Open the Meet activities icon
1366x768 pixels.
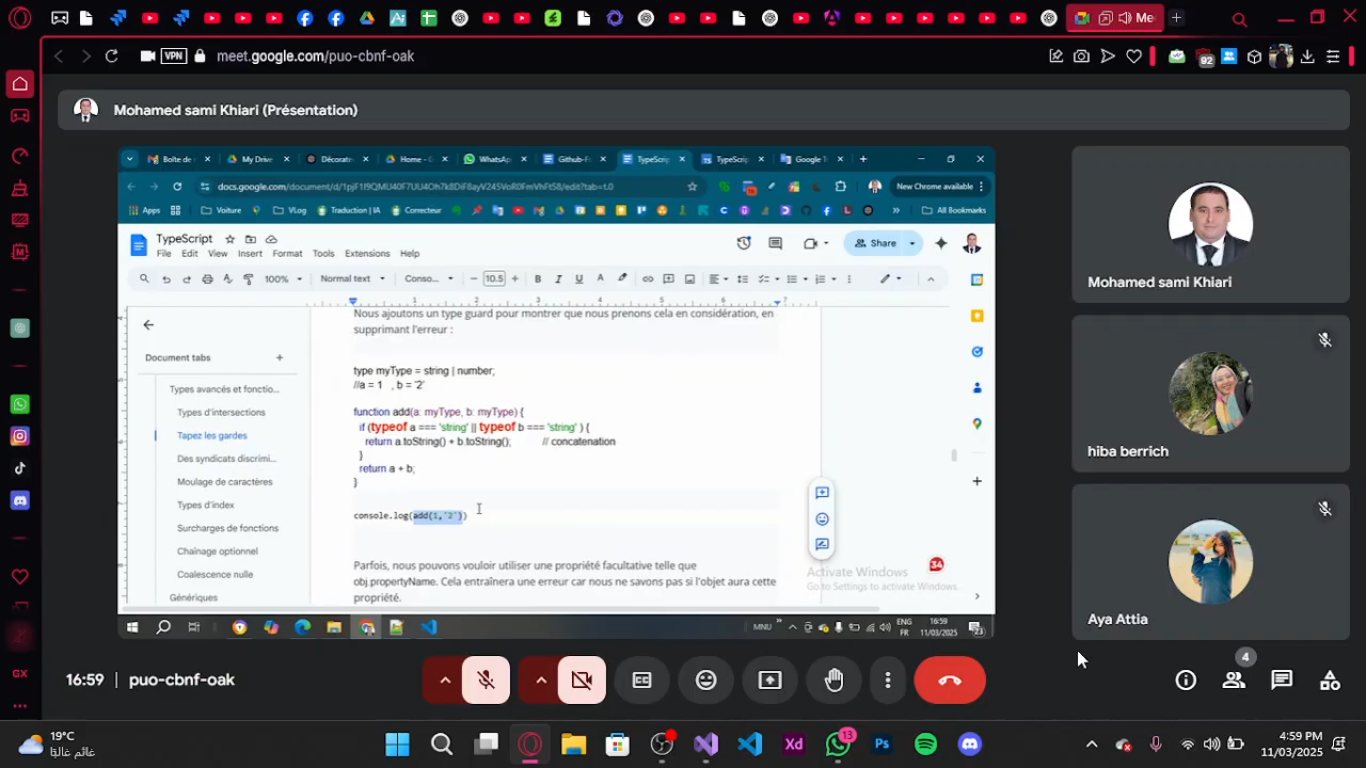pos(1330,680)
